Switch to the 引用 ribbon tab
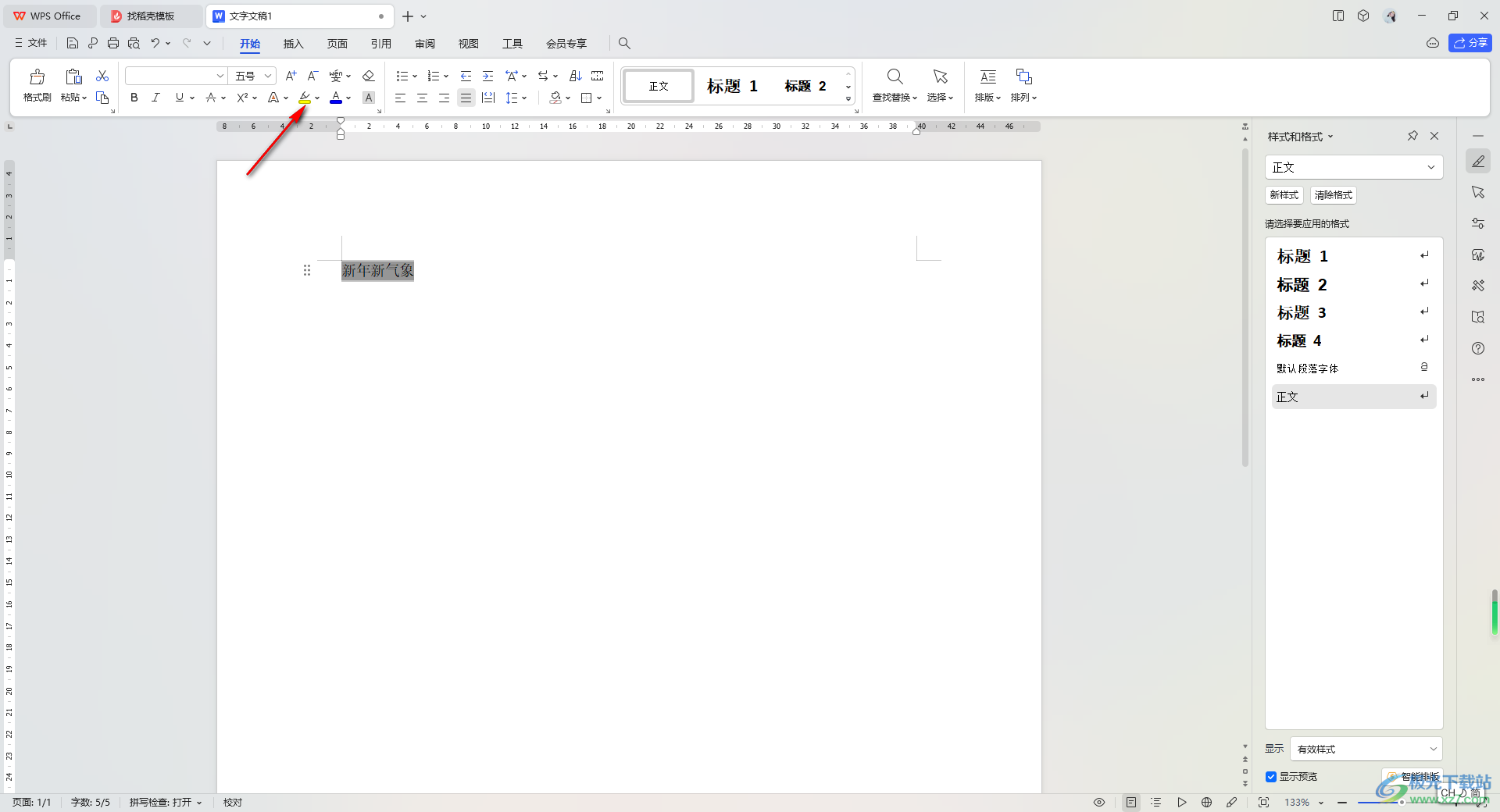 click(380, 44)
